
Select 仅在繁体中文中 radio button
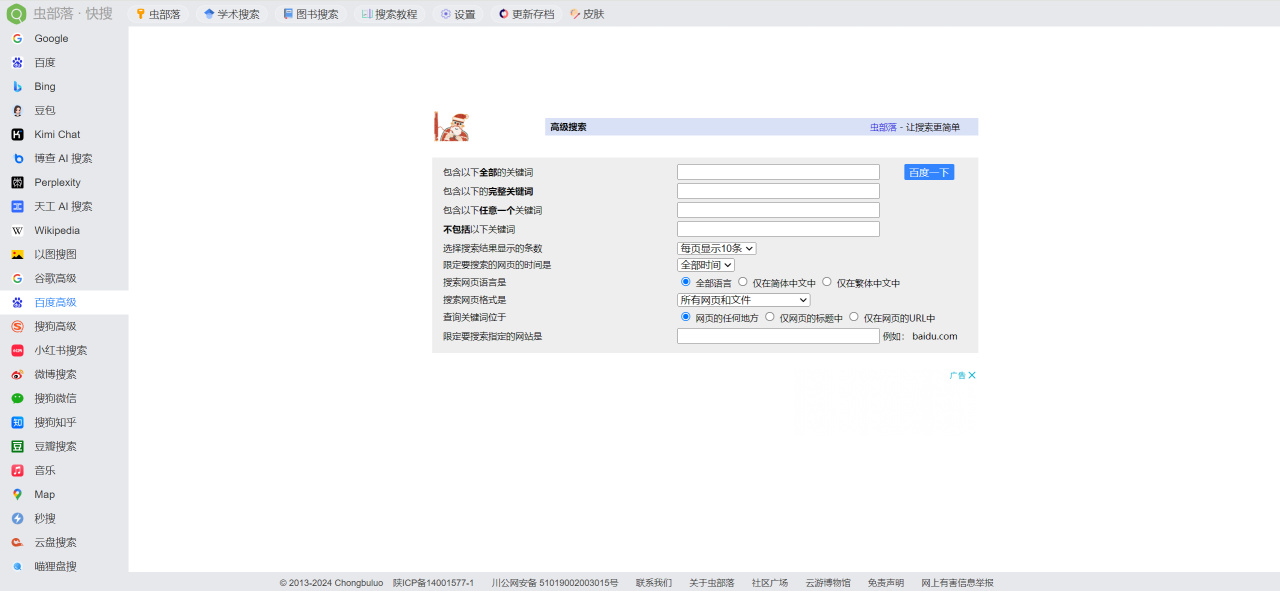pos(827,282)
